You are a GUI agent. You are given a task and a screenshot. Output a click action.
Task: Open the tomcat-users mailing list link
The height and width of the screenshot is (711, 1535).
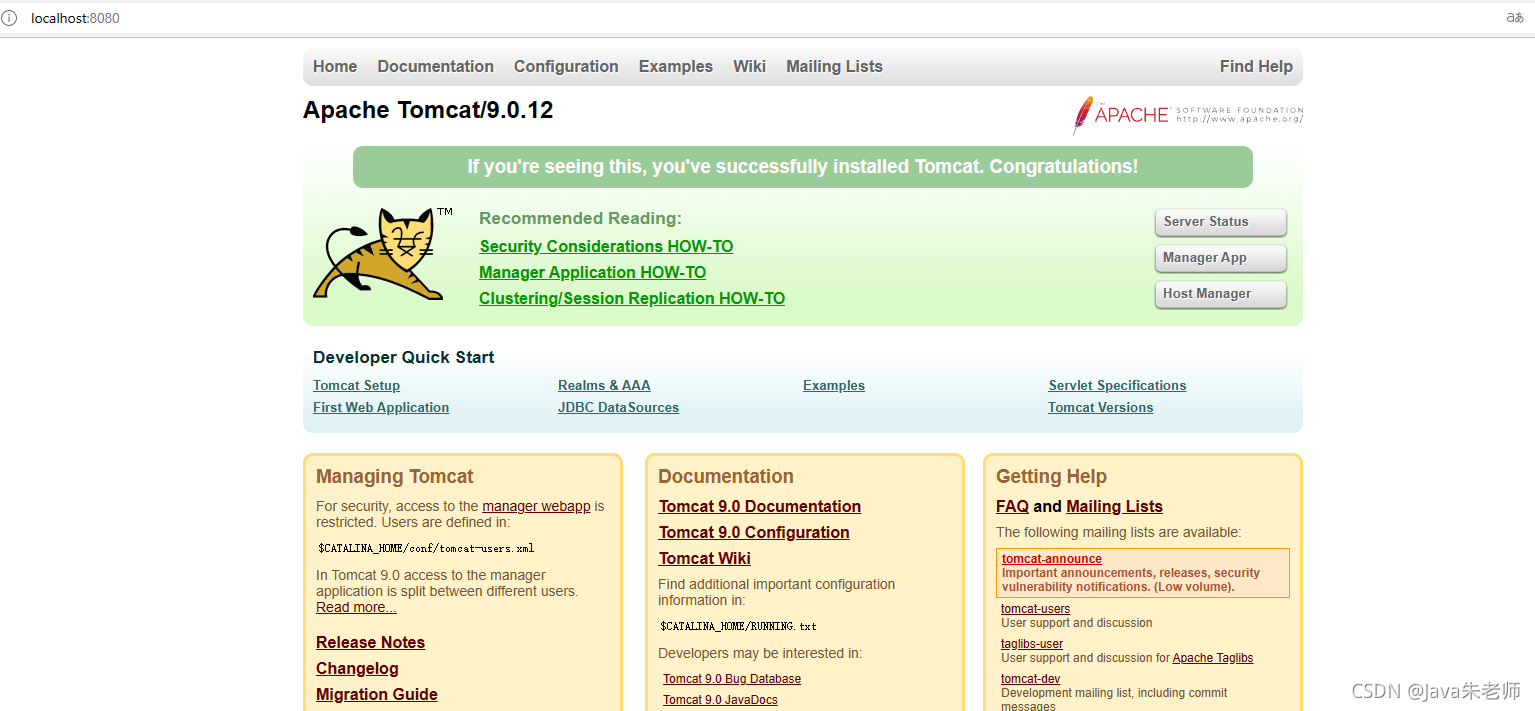(x=1035, y=609)
